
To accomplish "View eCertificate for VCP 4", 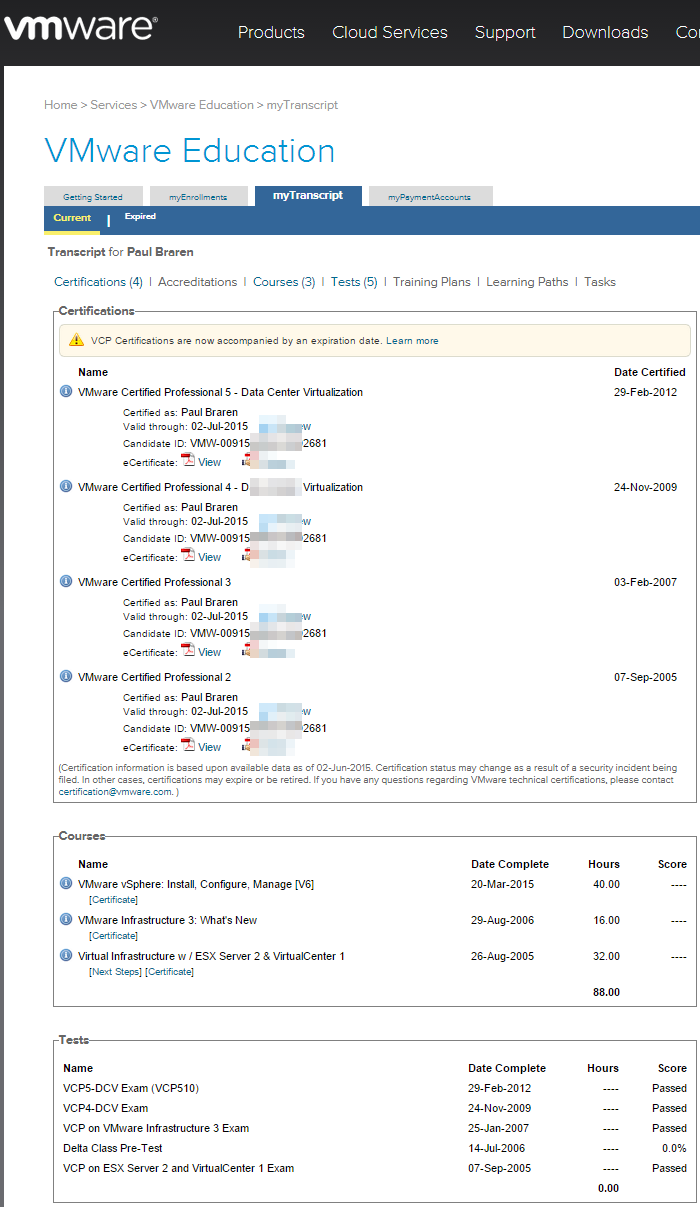I will (x=210, y=557).
